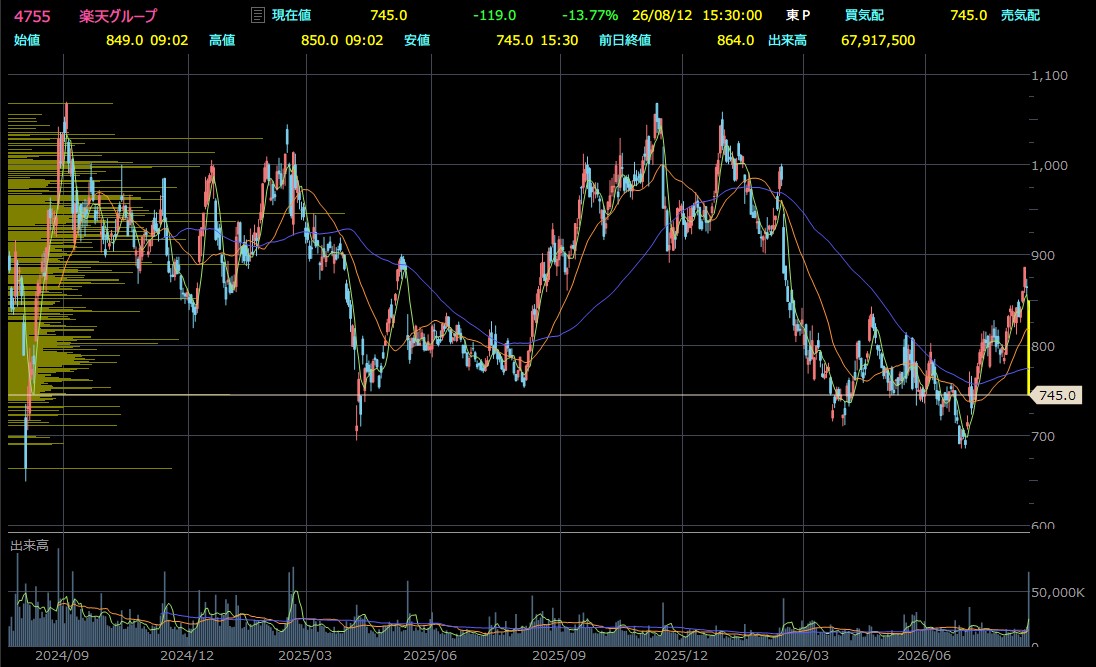The width and height of the screenshot is (1096, 667).
Task: Click the previous close value 864.0
Action: tap(735, 41)
